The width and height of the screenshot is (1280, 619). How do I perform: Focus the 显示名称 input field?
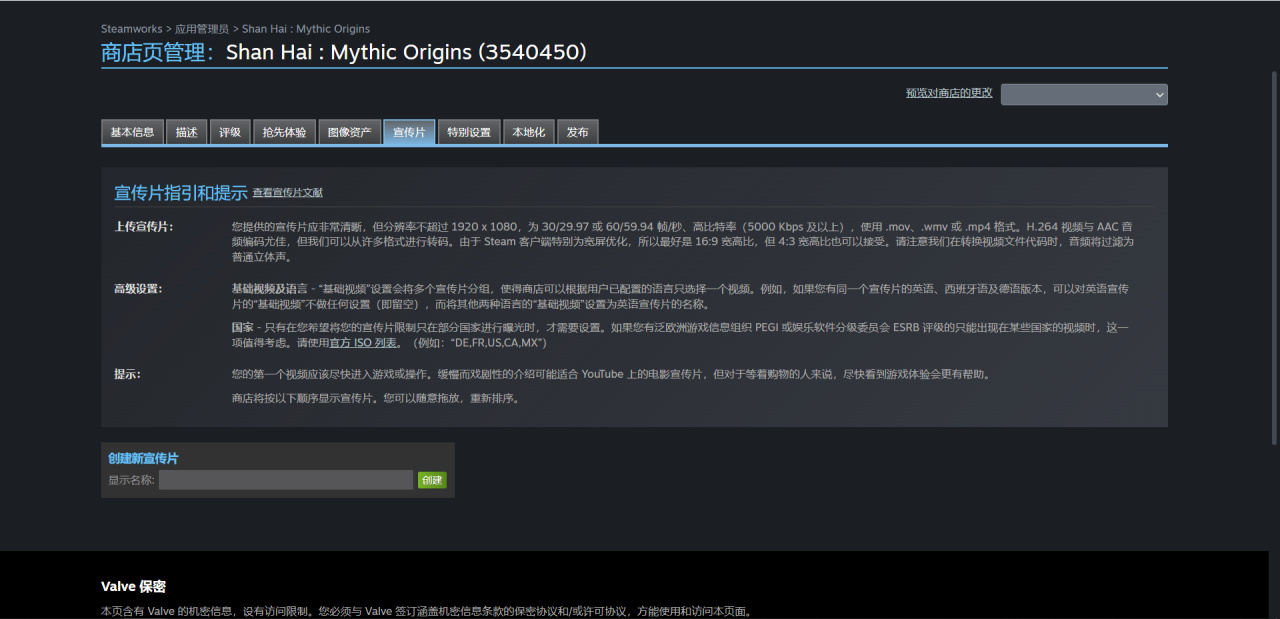286,480
